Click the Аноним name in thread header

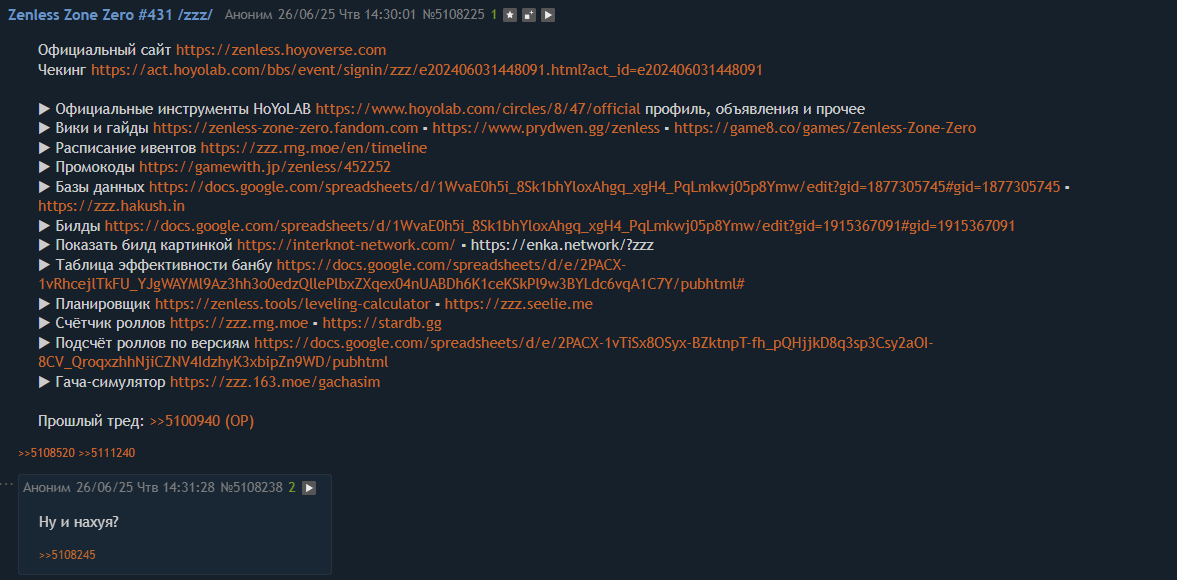(x=247, y=15)
